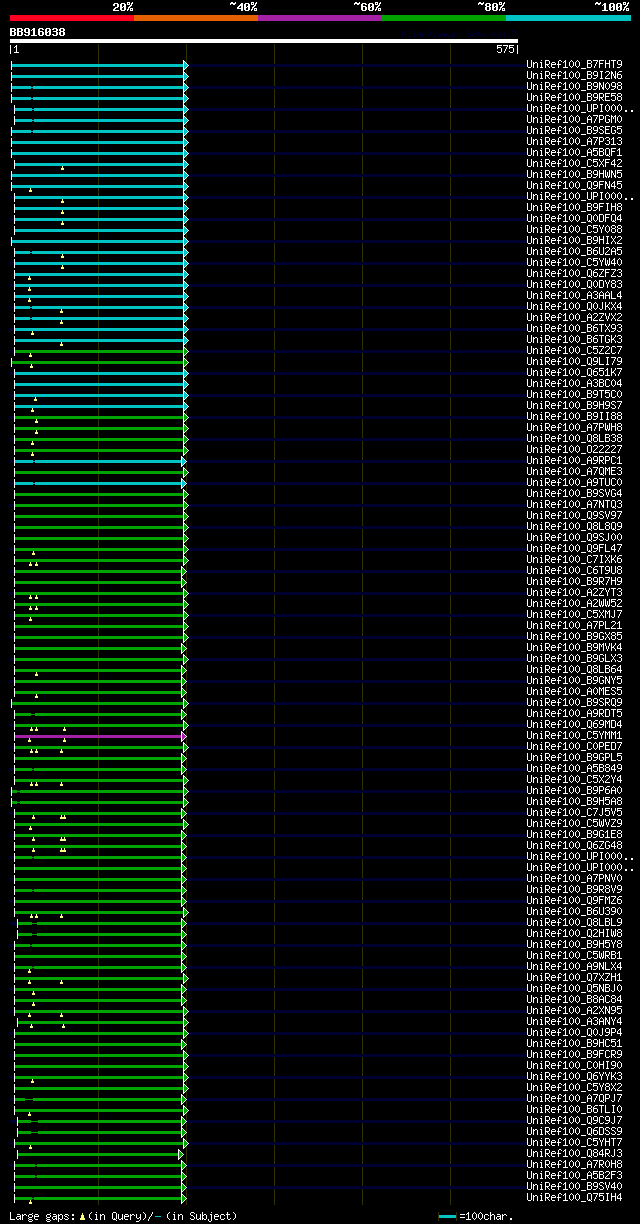This screenshot has width=640, height=1224.
Task: Open UniRef100_B9FIH8
Action: tap(574, 208)
